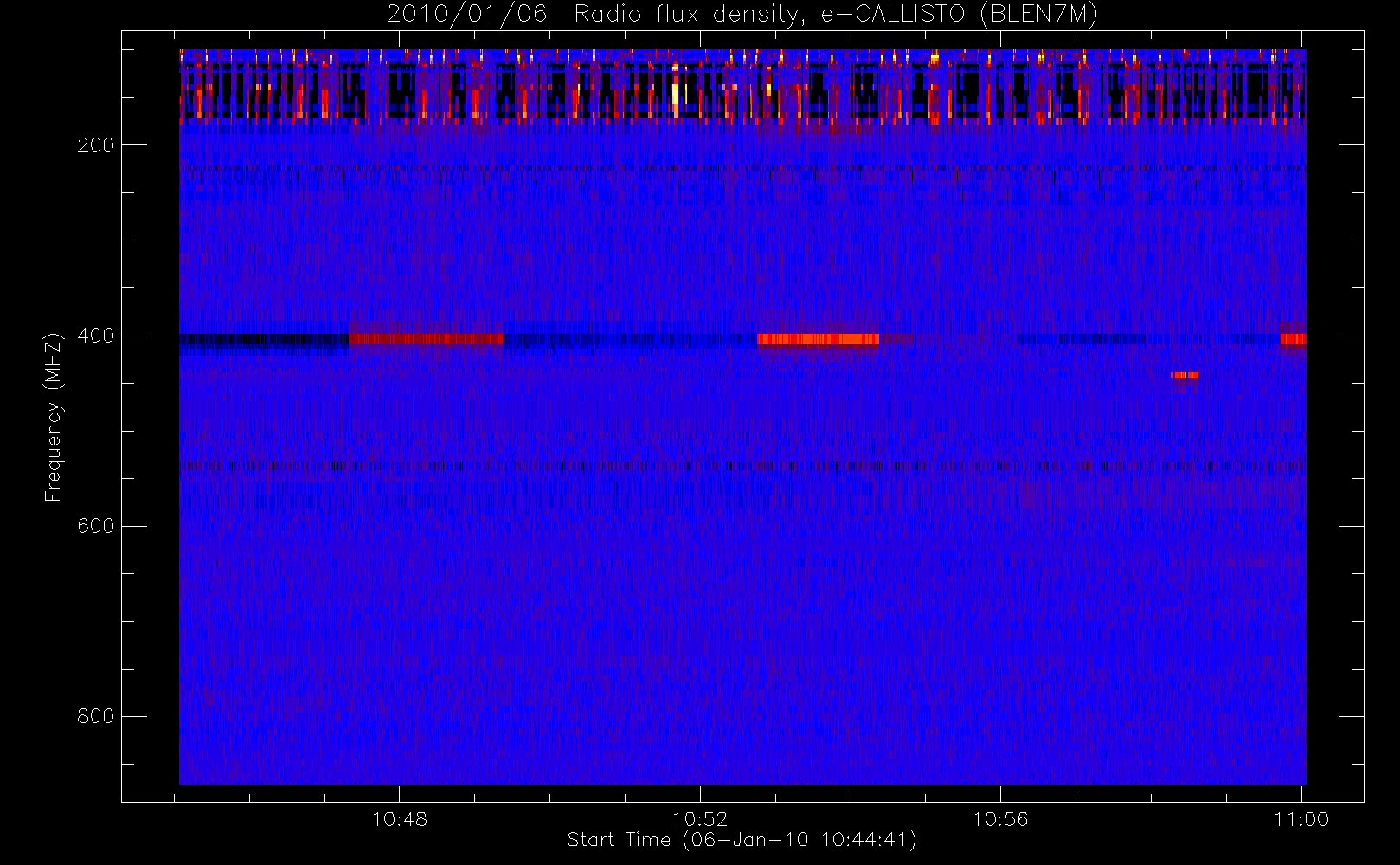This screenshot has height=865, width=1400.
Task: Click the 10:52 time tick label
Action: 700,819
